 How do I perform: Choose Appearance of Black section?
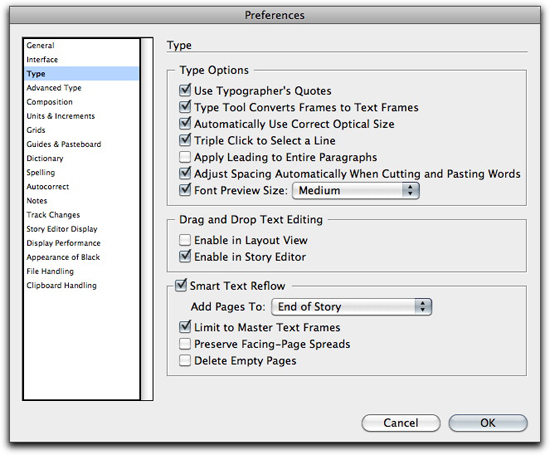tap(63, 257)
